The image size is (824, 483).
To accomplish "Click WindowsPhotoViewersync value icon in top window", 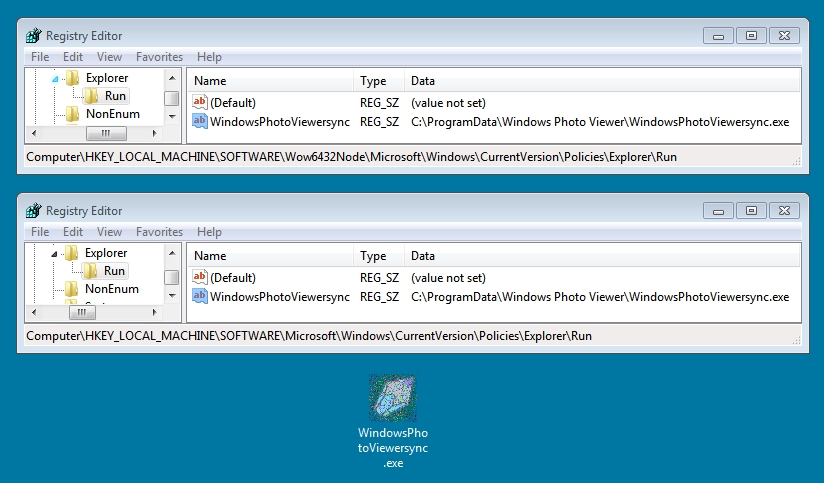I will [200, 122].
